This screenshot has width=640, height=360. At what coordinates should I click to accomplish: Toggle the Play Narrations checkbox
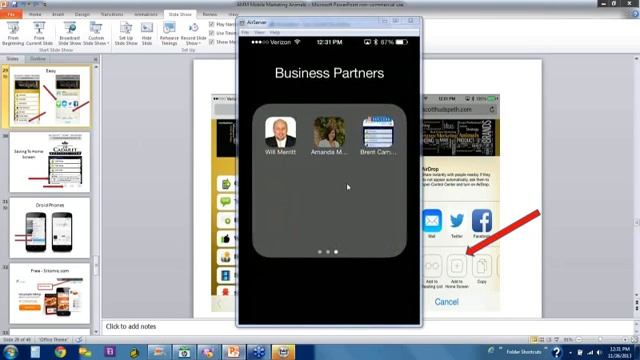click(211, 24)
